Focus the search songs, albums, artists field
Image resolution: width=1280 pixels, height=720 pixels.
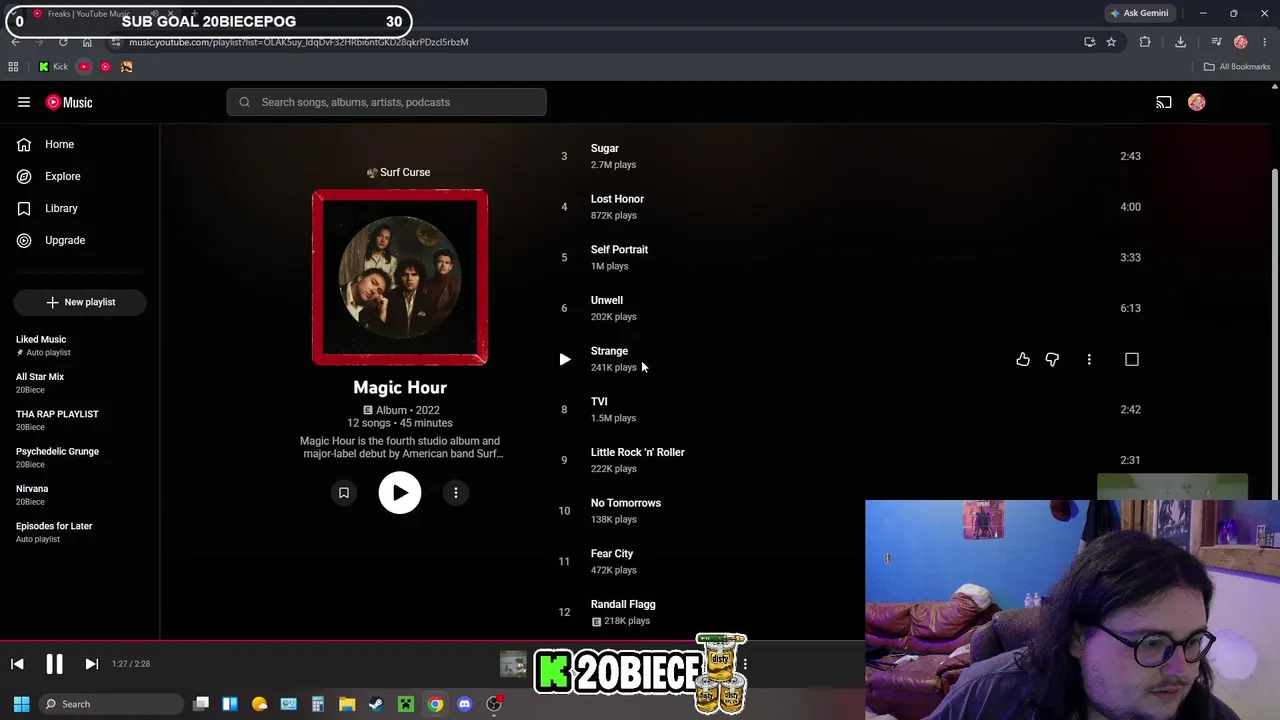pos(386,102)
